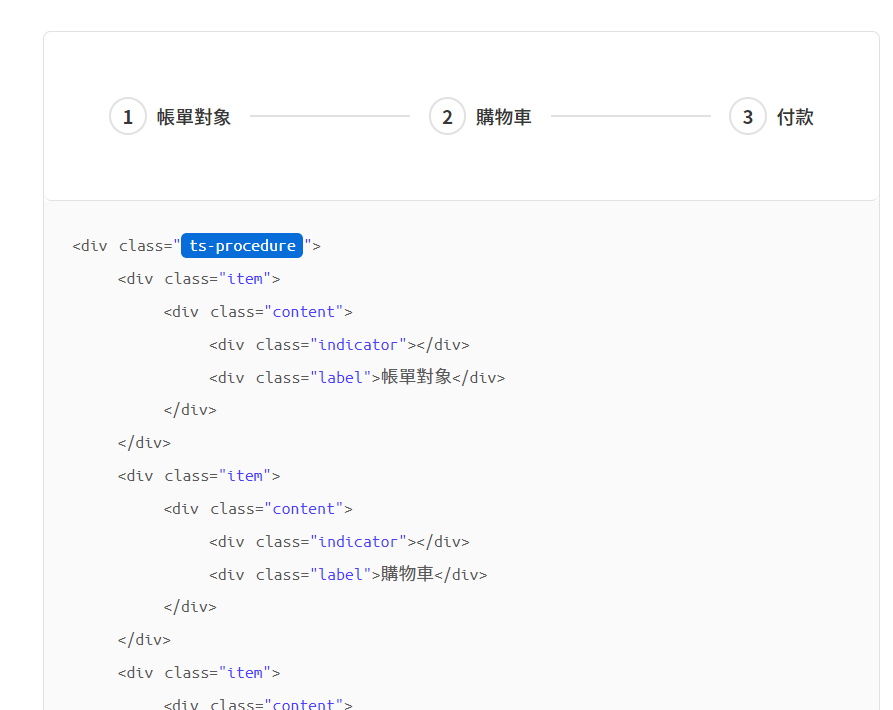This screenshot has width=893, height=710.
Task: Click the first indicator class name in the code
Action: [x=359, y=344]
